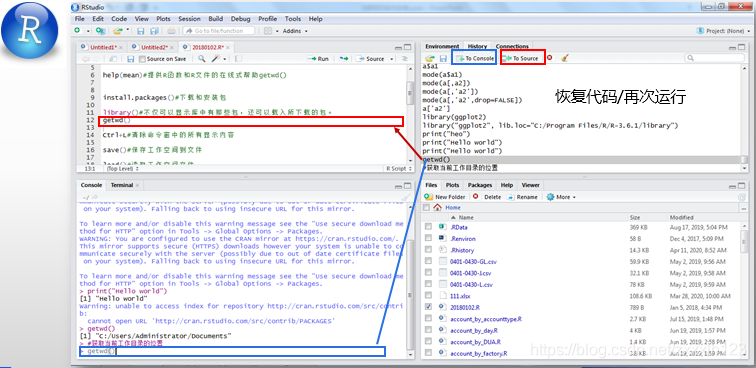756x368 pixels.
Task: Click the Rename button in Files pane
Action: pyautogui.click(x=523, y=197)
